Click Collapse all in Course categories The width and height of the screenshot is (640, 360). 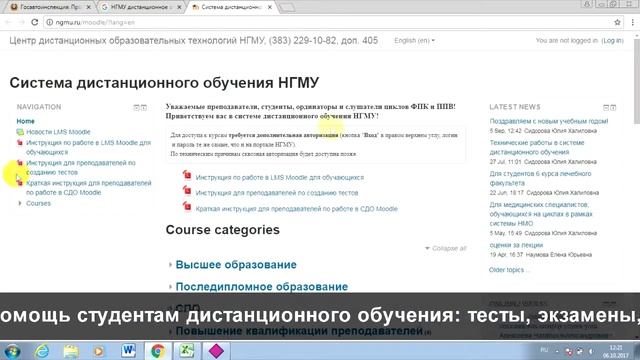446,248
